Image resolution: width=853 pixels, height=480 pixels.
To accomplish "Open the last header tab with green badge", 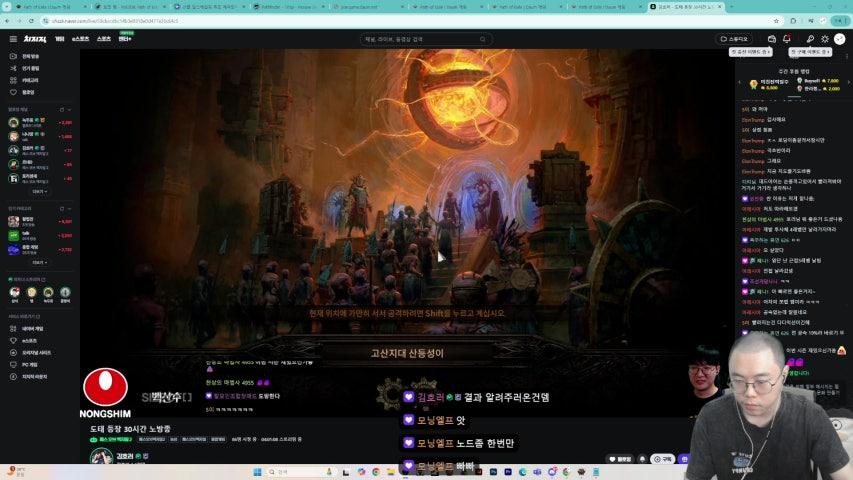I will [x=125, y=38].
